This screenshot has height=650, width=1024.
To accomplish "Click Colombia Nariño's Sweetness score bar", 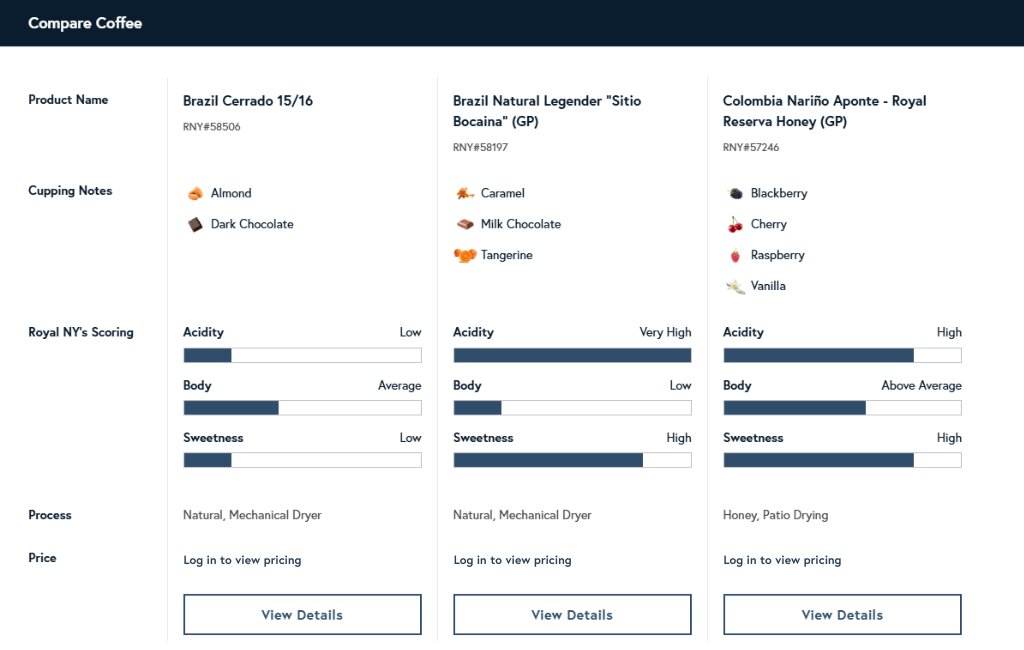I will (x=842, y=460).
